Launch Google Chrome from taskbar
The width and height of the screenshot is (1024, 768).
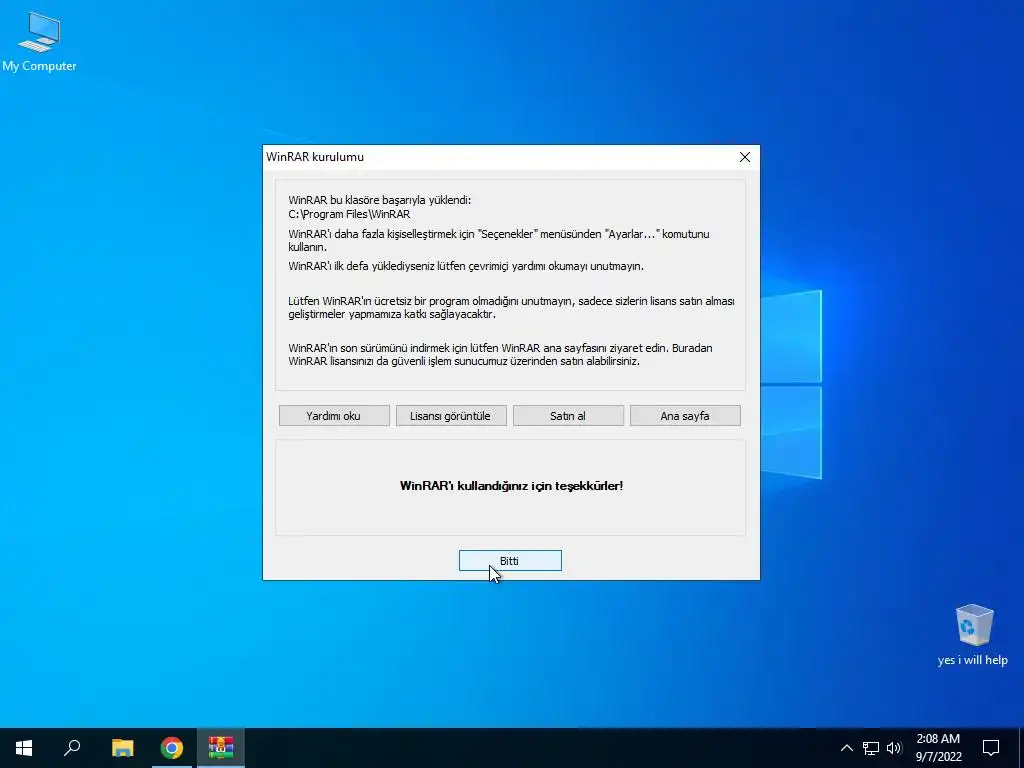pyautogui.click(x=172, y=748)
